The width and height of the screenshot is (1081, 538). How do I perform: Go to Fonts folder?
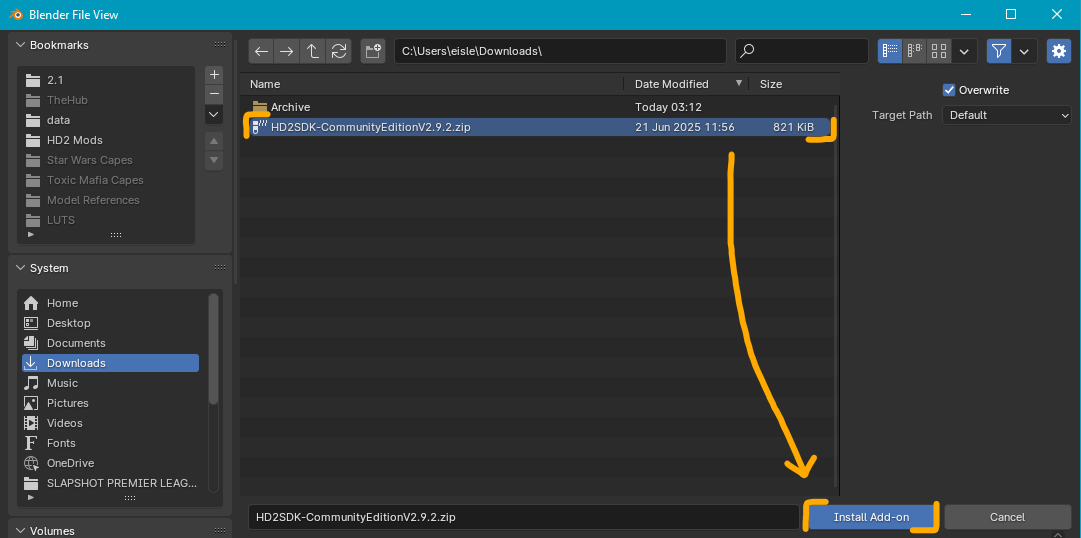(110, 443)
